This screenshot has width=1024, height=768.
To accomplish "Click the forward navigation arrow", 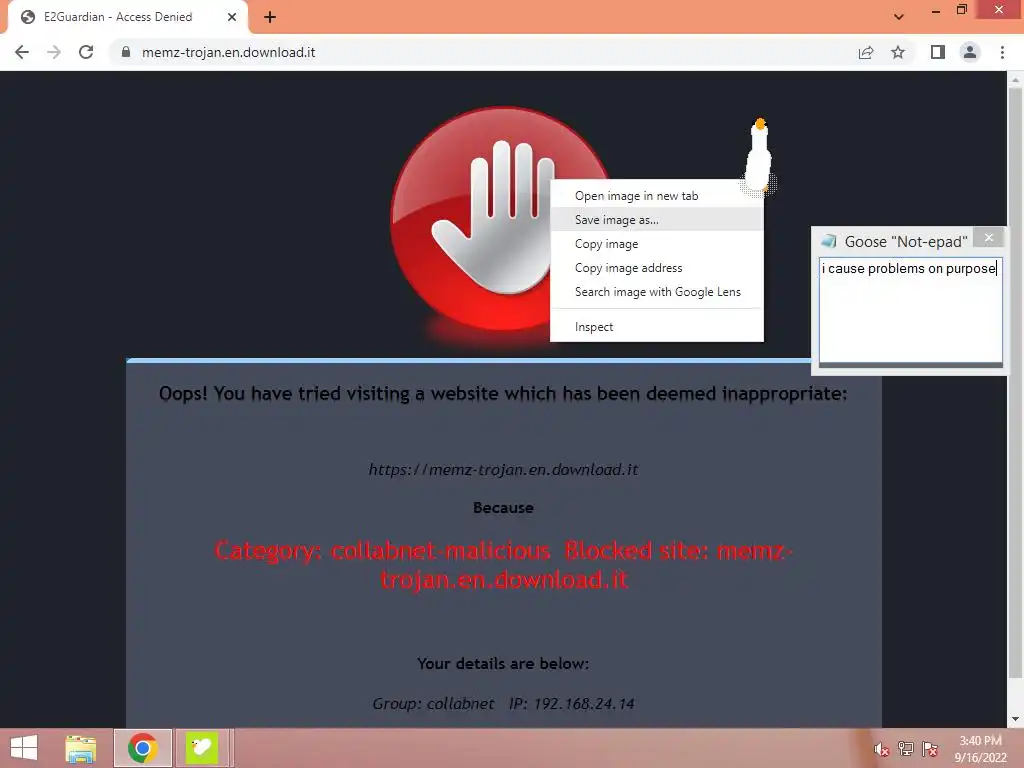I will pos(54,52).
